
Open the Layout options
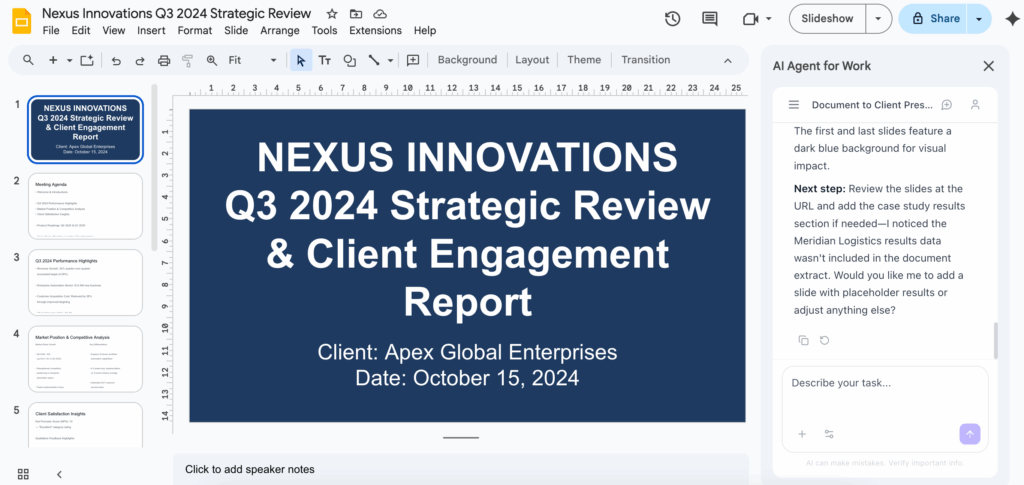[x=532, y=60]
